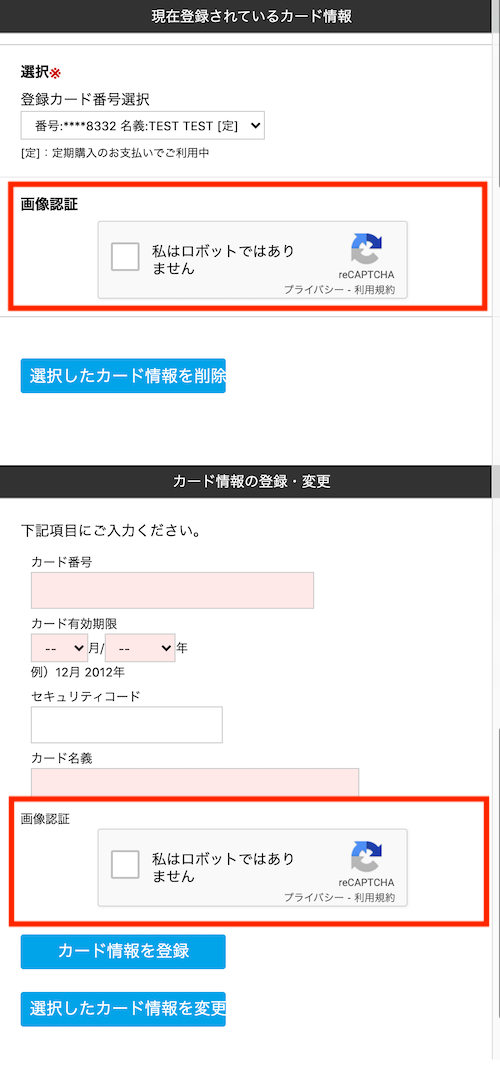Click the 現在登録されているカード情報 header bar

coord(246,16)
